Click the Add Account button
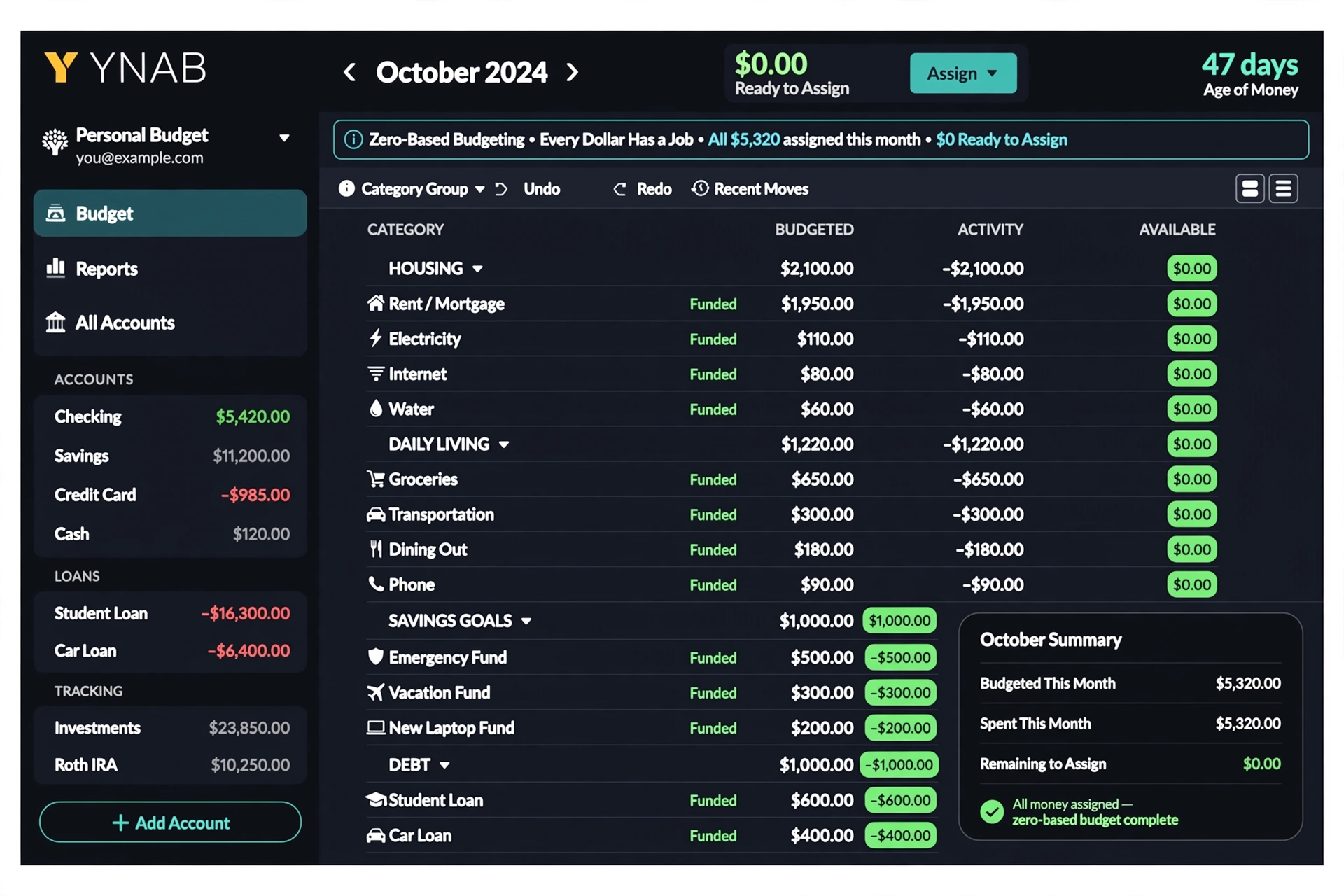Screen dimensions: 1344x896 click(170, 822)
